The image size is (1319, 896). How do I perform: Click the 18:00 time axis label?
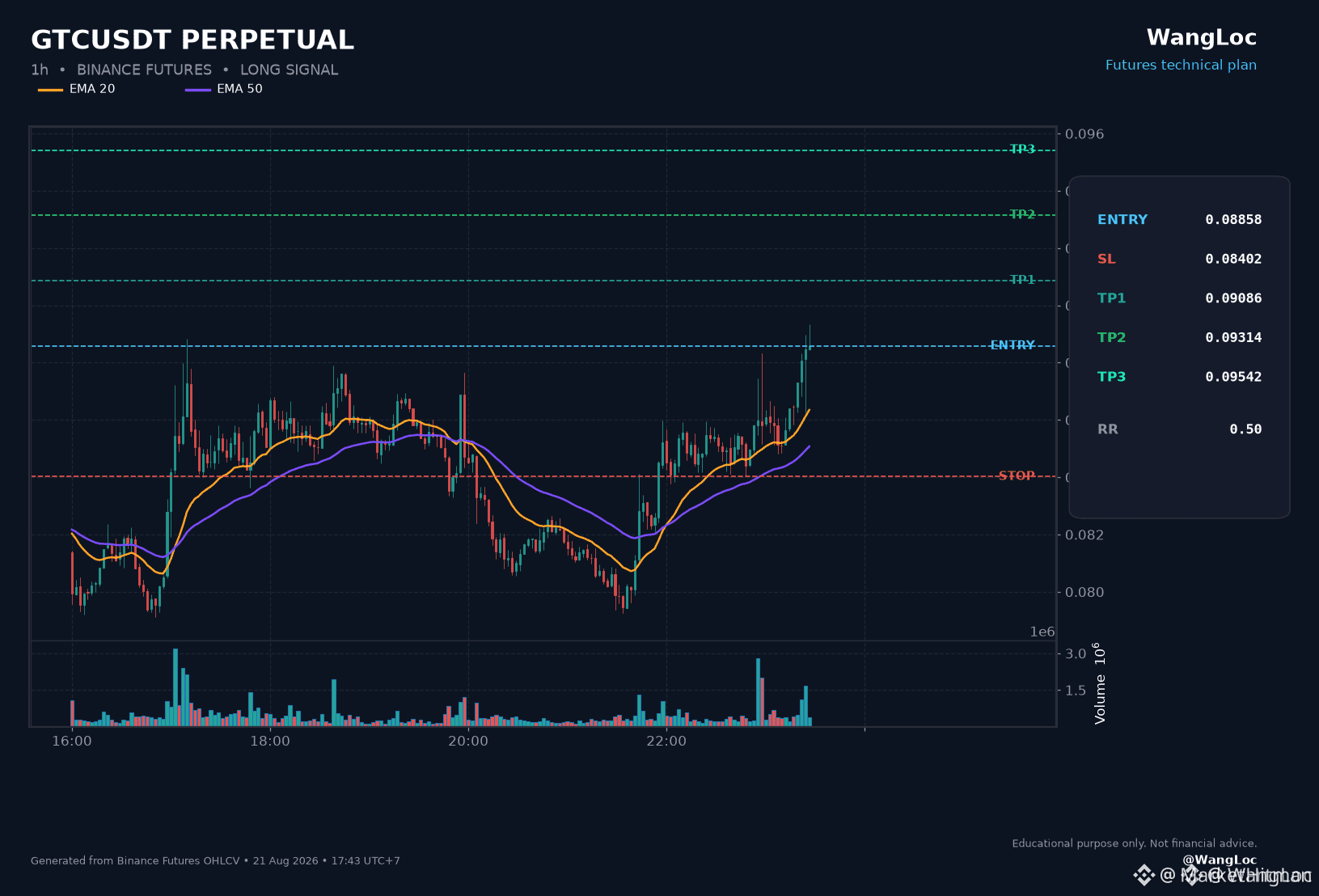pyautogui.click(x=270, y=742)
